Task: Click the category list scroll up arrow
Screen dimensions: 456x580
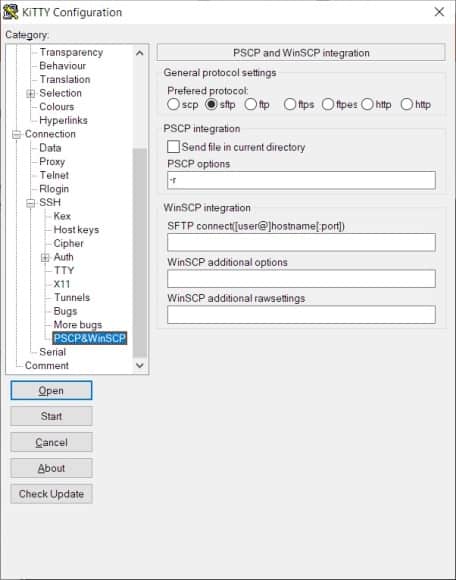Action: click(140, 53)
